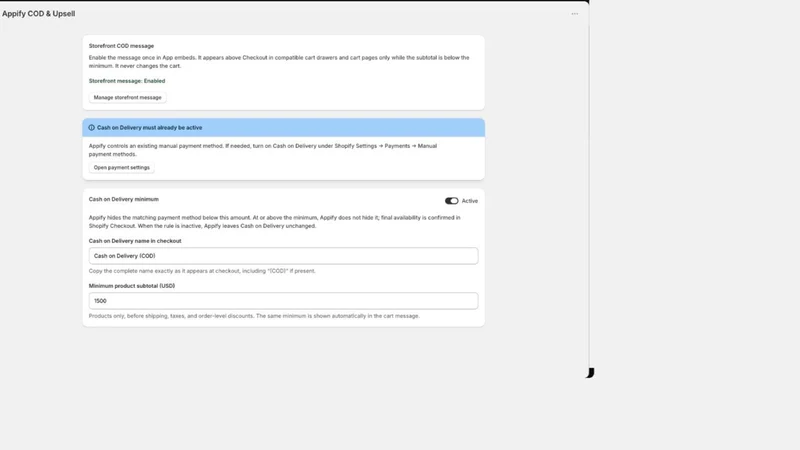Toggle the Cash on Delivery minimum Active switch
Viewport: 800px width, 450px height.
tap(452, 201)
